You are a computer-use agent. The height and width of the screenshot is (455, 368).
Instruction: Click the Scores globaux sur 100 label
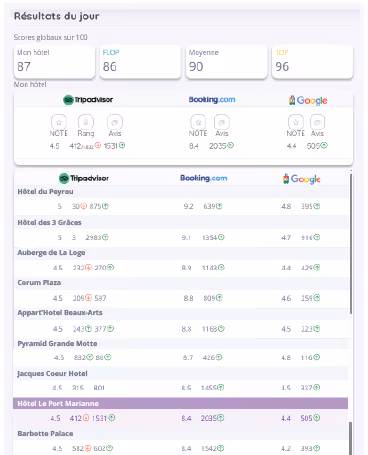tap(51, 37)
